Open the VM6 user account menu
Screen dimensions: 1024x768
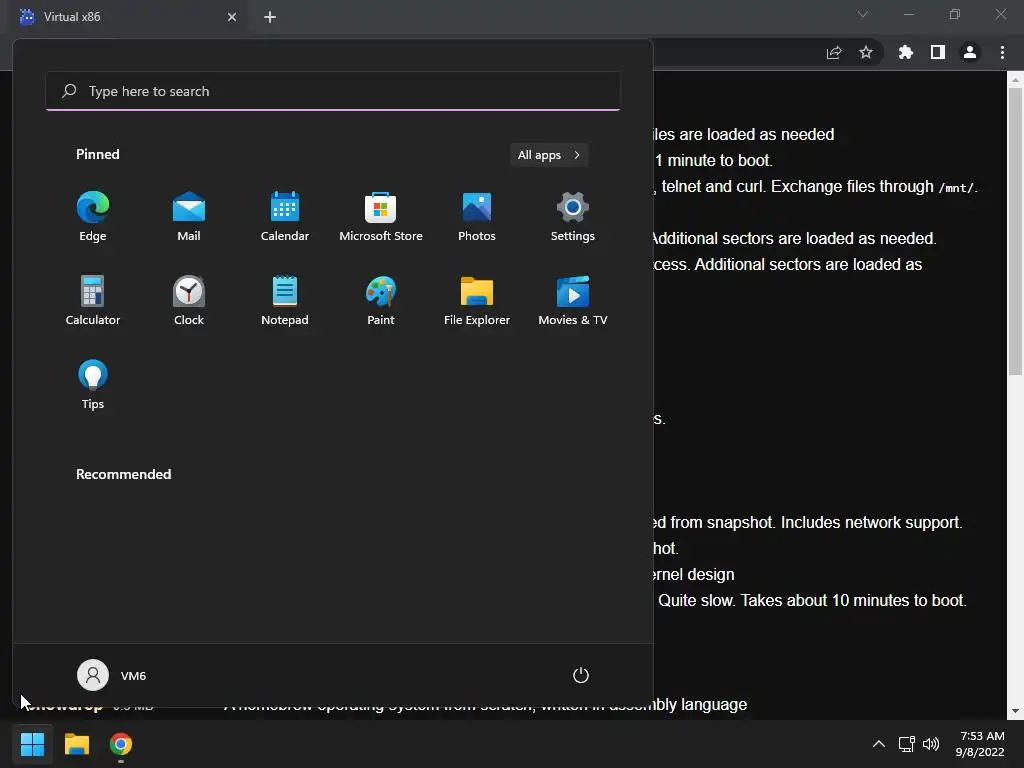tap(112, 675)
